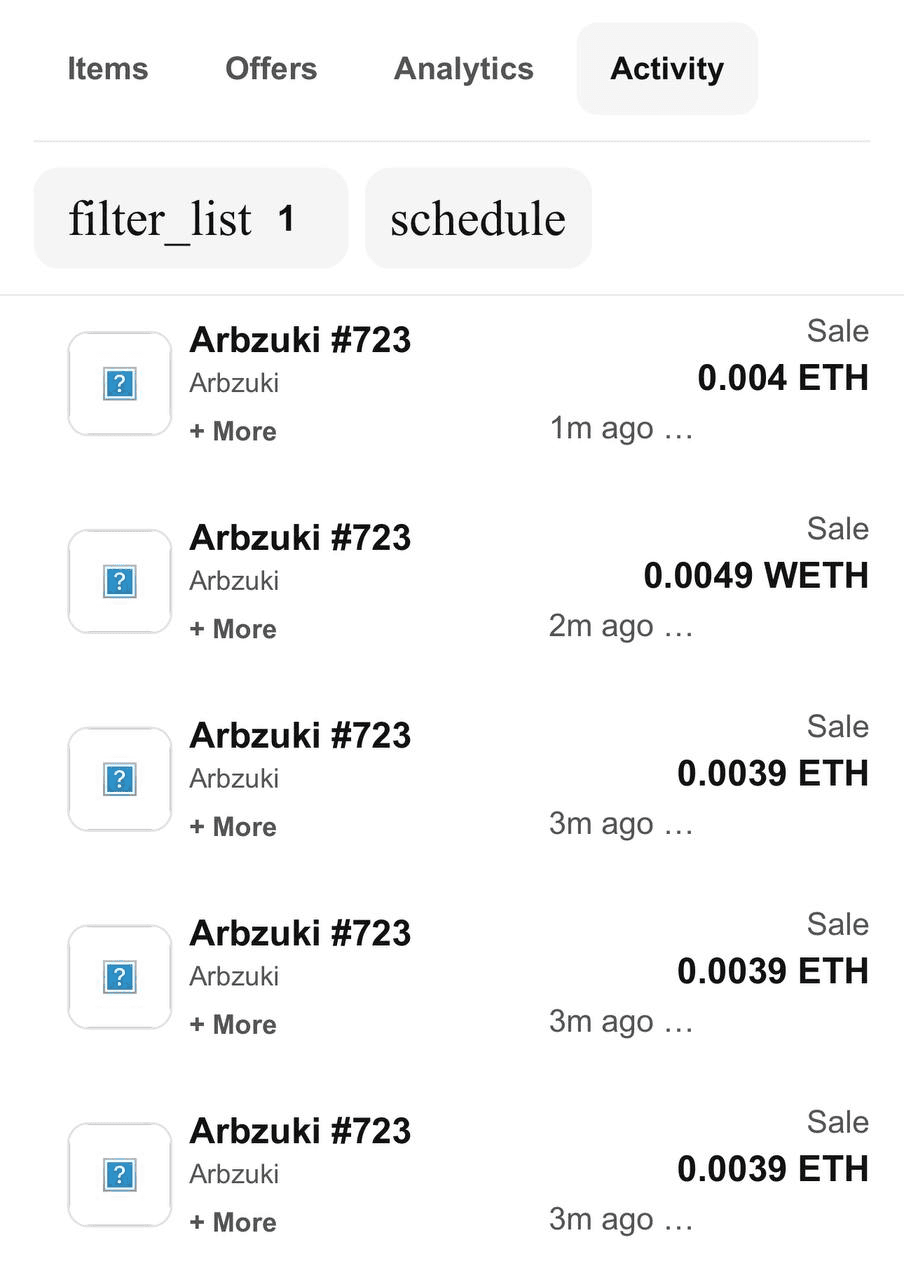904x1280 pixels.
Task: Switch to the Offers tab
Action: [x=271, y=69]
